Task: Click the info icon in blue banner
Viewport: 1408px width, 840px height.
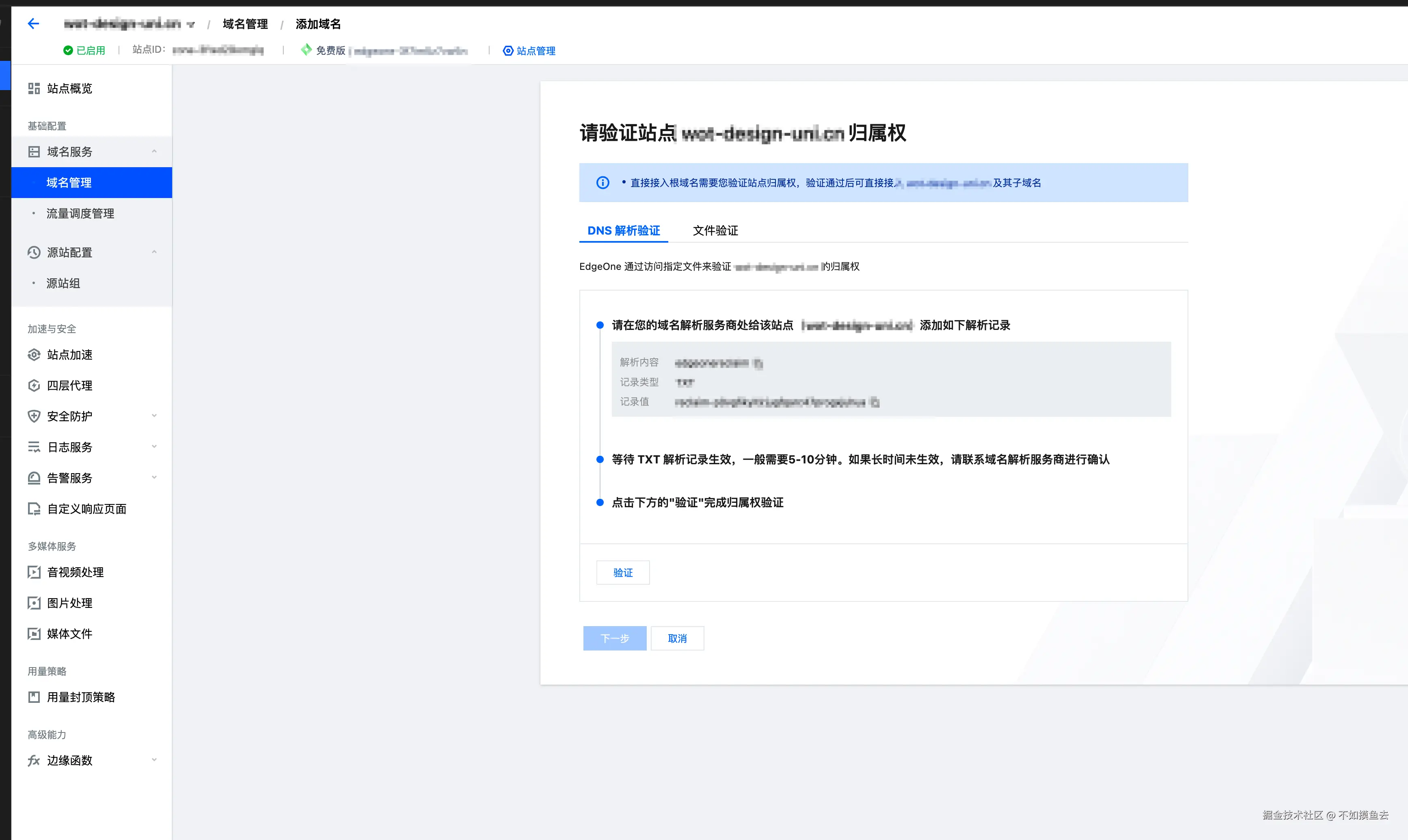Action: pos(603,183)
